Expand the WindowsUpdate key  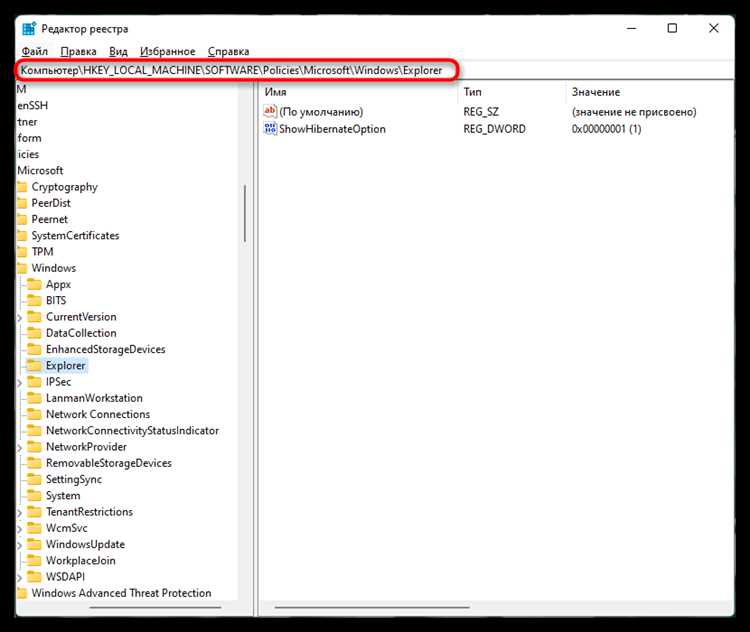(20, 546)
